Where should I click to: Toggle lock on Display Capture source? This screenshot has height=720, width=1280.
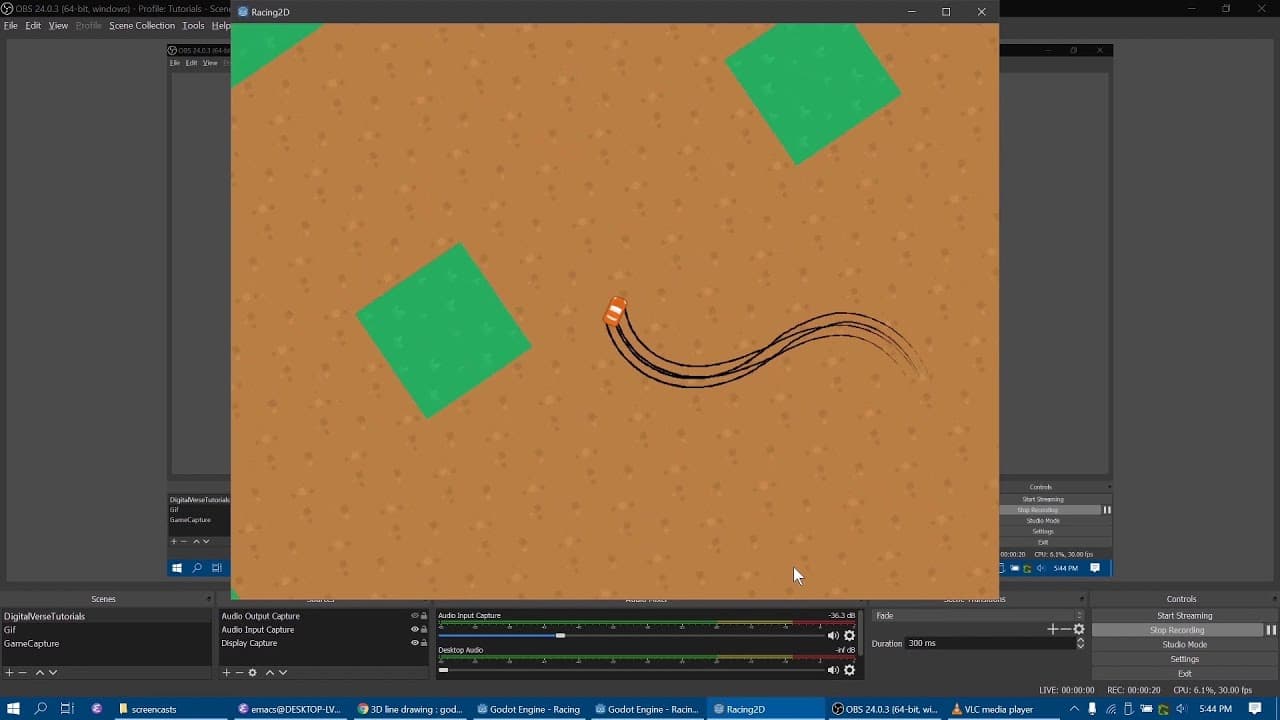pyautogui.click(x=424, y=643)
